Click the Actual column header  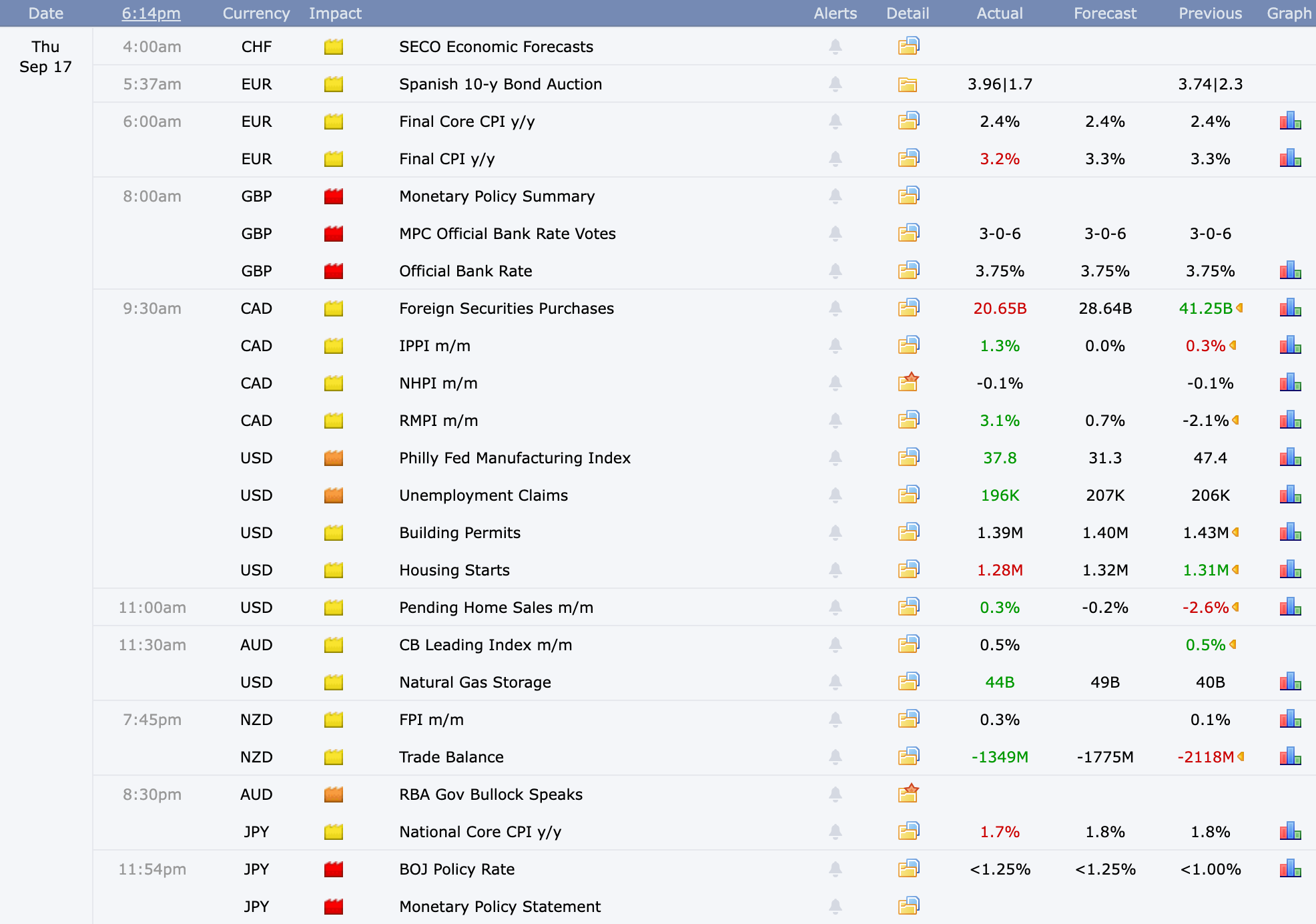click(1000, 13)
